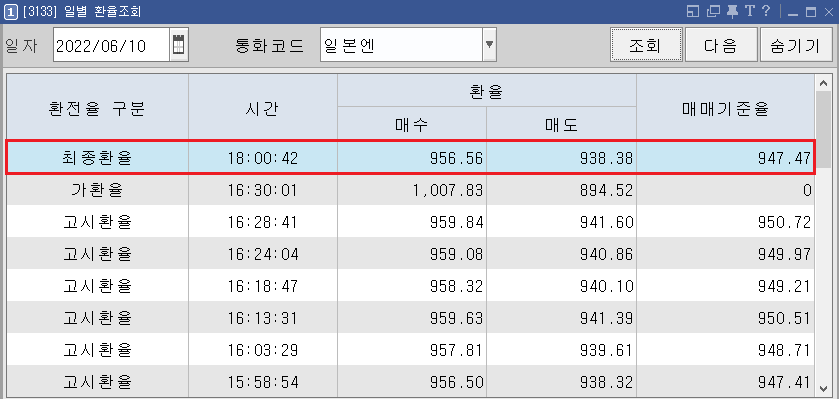
Task: Open help with the question mark icon
Action: [766, 11]
